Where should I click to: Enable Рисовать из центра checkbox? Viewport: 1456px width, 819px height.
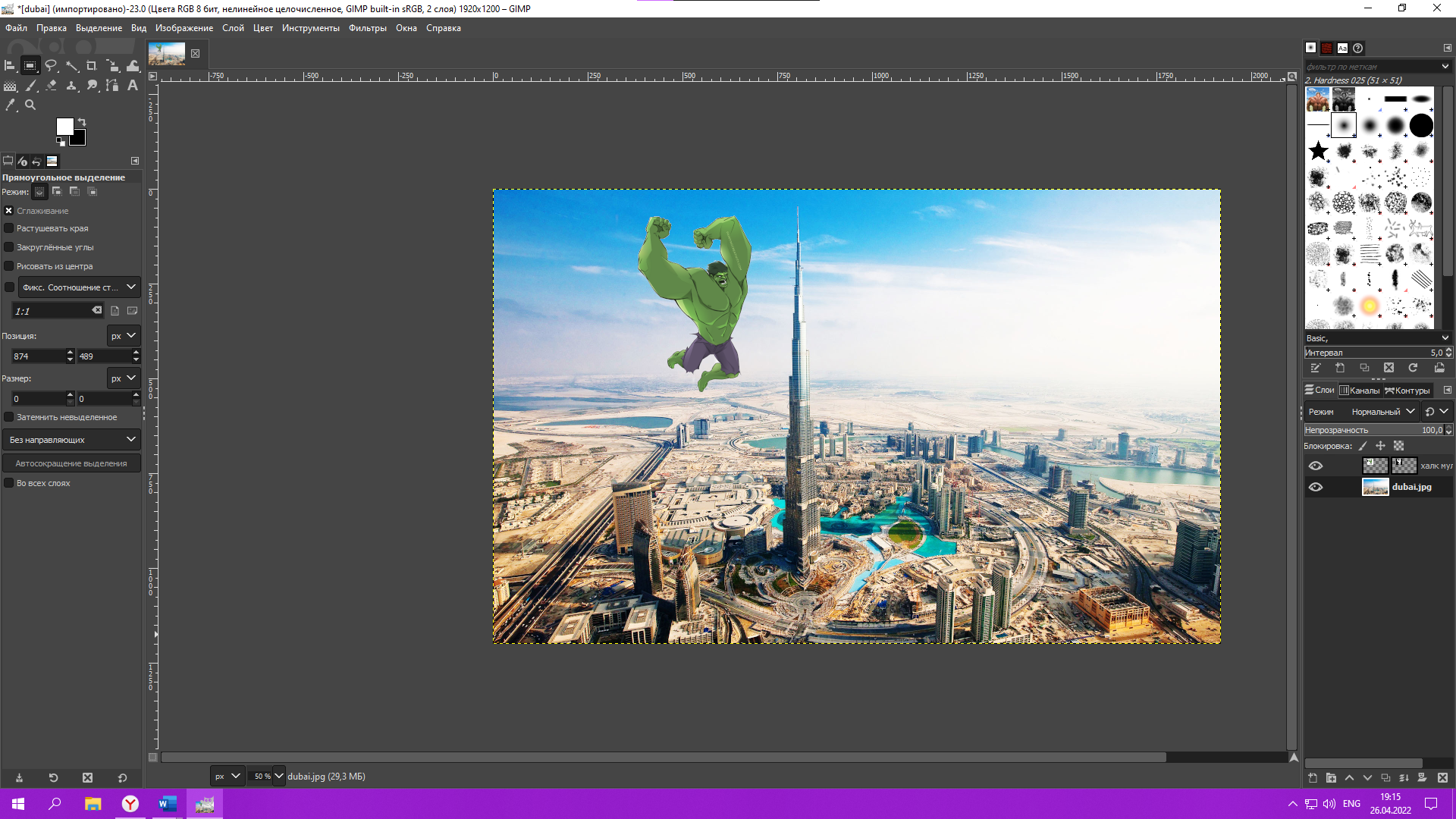coord(9,266)
